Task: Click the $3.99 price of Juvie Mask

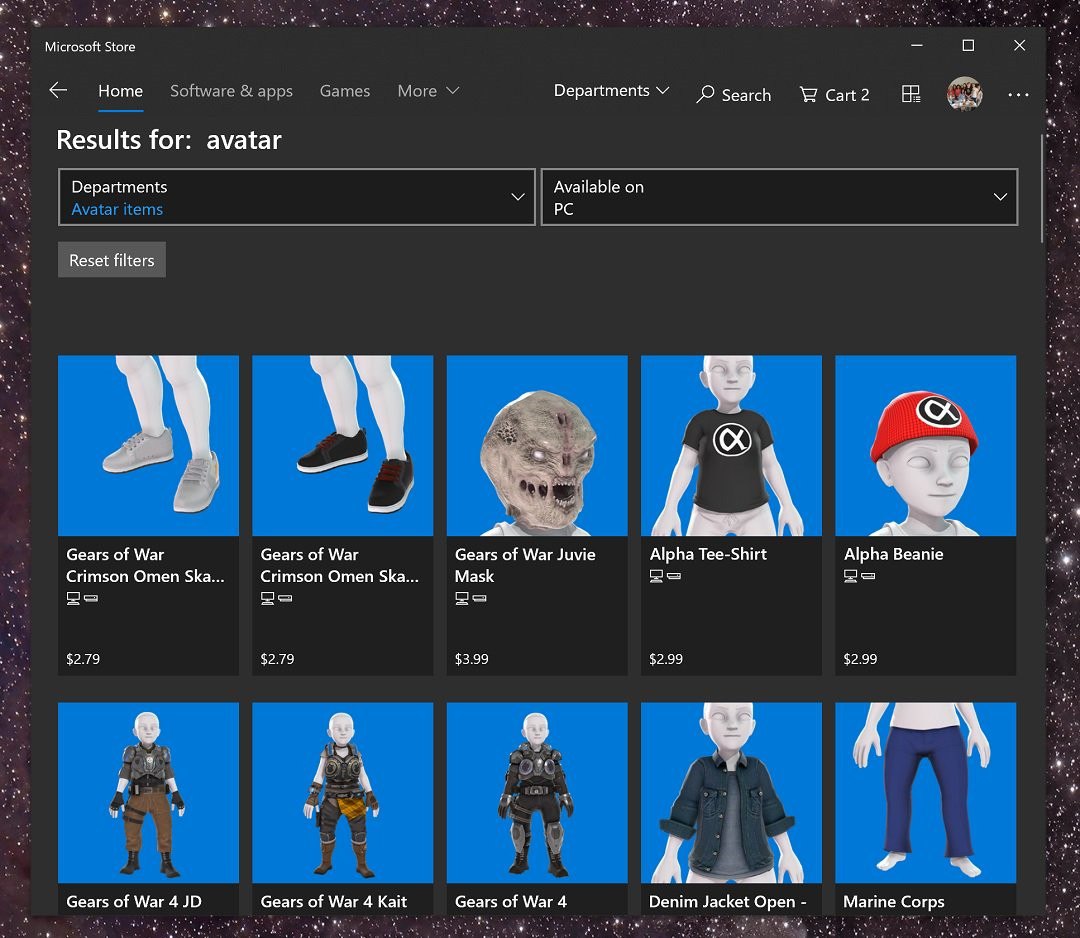Action: (x=472, y=659)
